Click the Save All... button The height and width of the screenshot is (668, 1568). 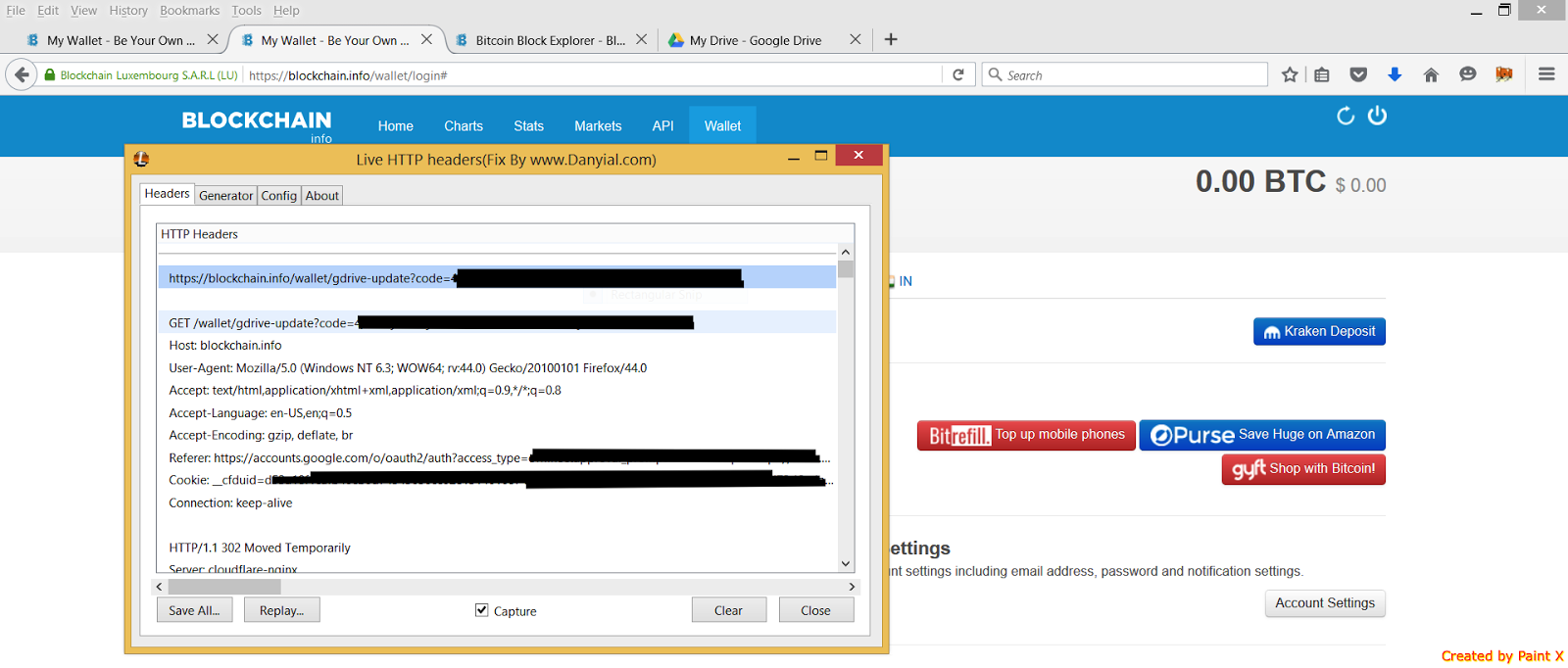(194, 610)
